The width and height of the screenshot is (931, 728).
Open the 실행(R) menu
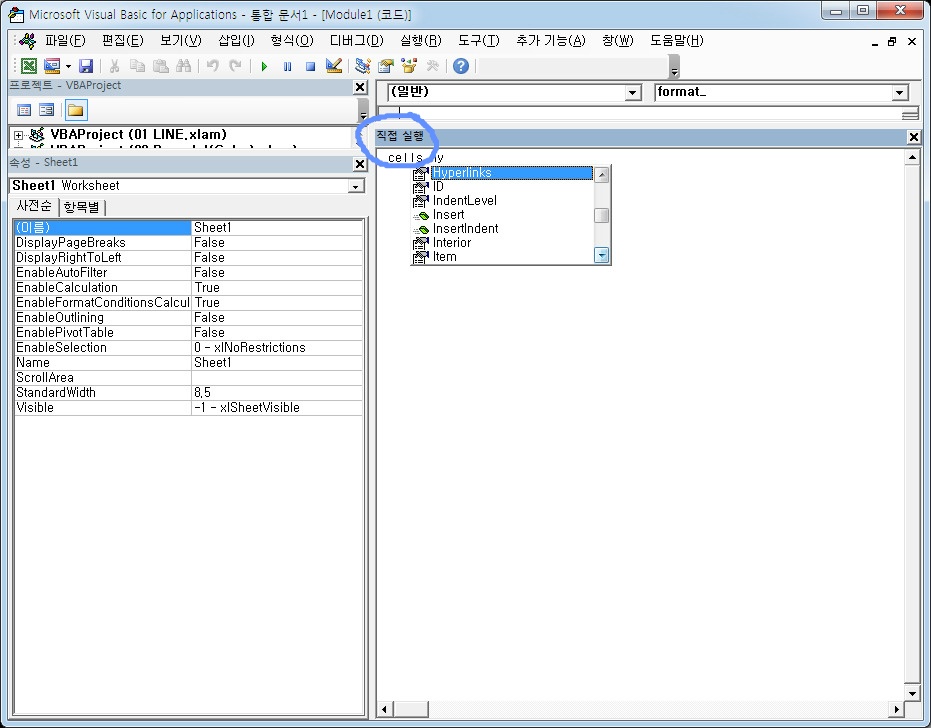pyautogui.click(x=421, y=40)
